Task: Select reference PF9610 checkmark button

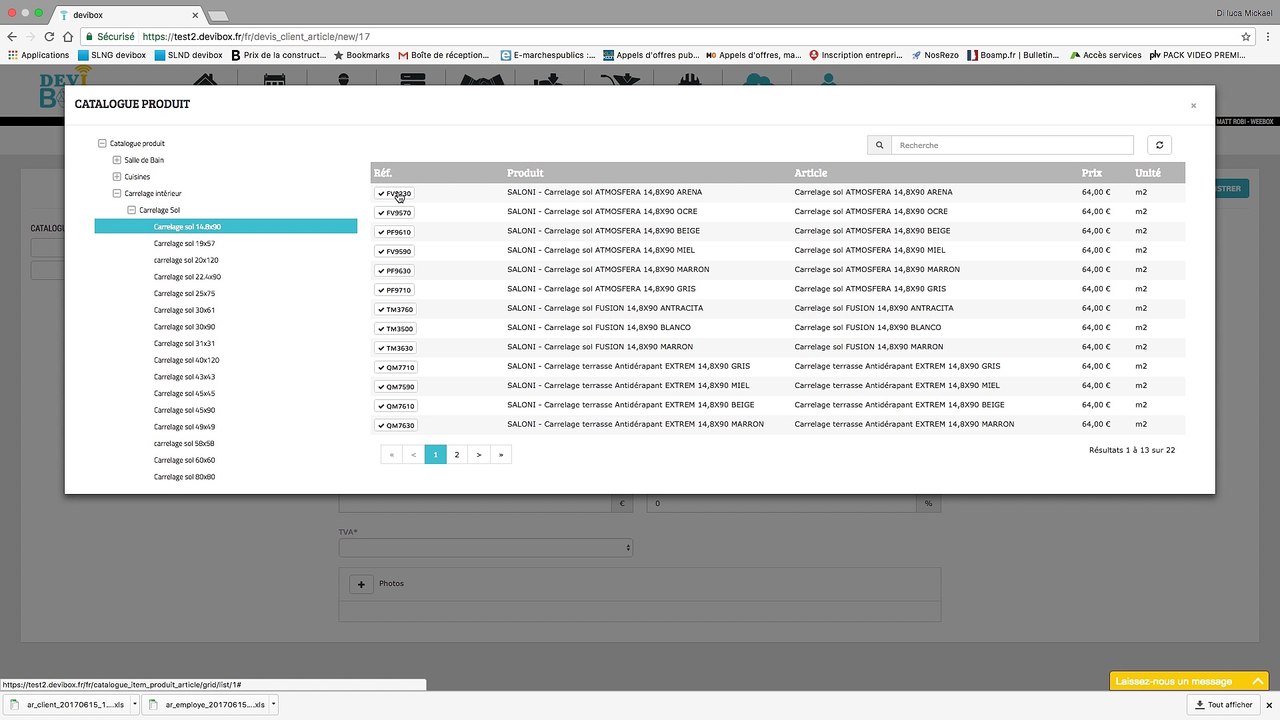Action: point(395,232)
